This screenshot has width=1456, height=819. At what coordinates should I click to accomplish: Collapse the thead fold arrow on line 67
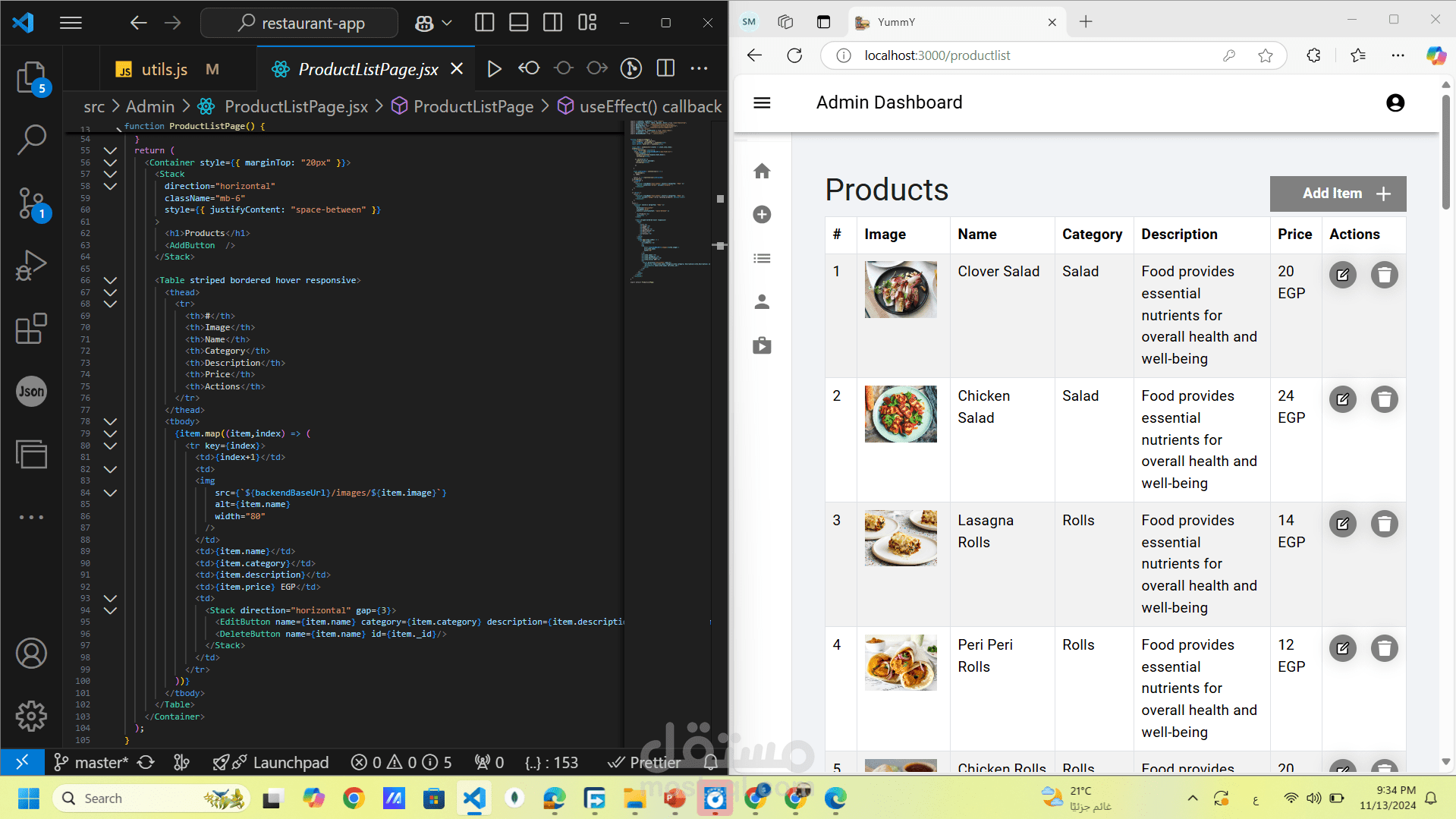[x=110, y=292]
